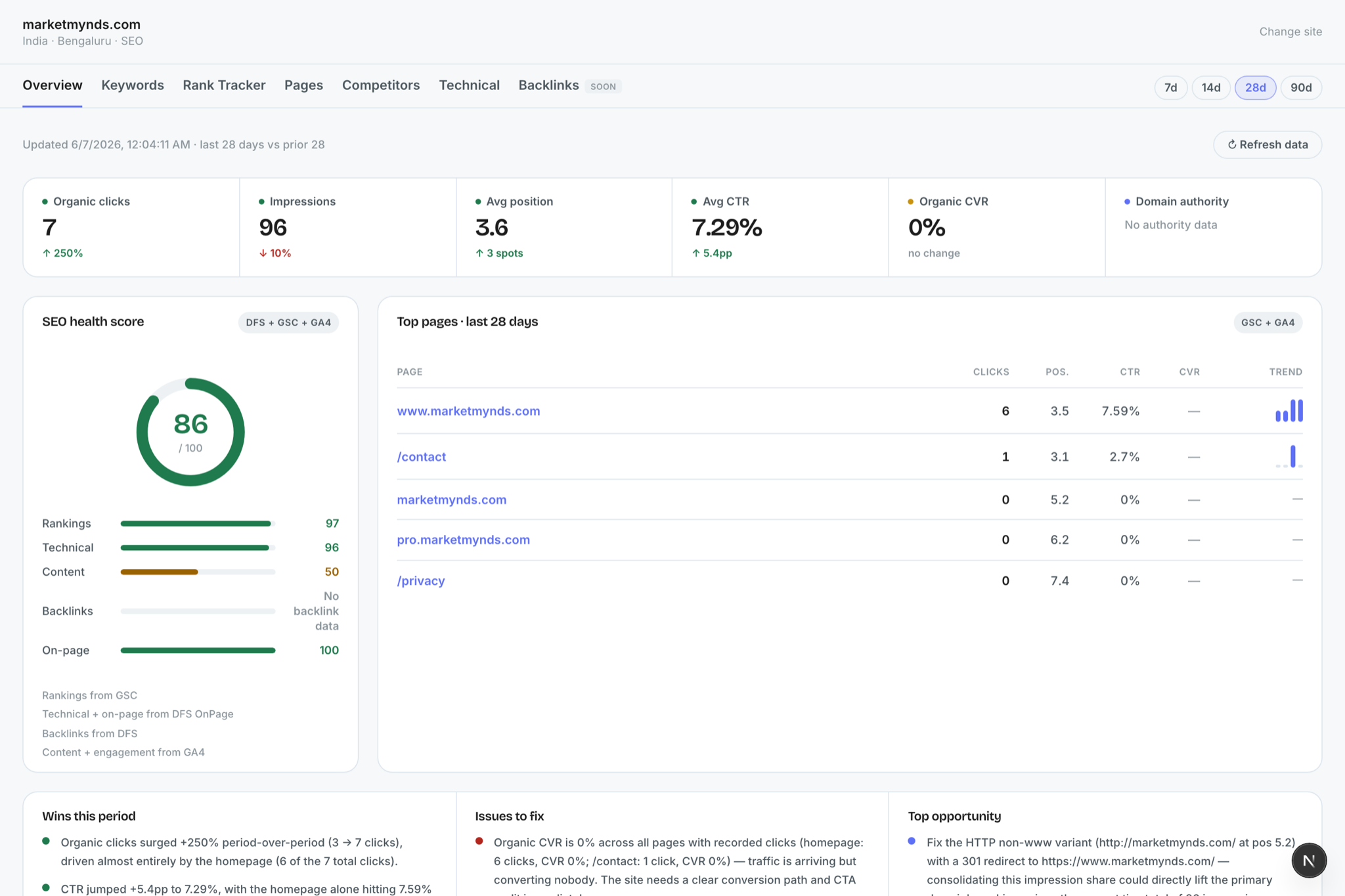Open the Technical tab

click(x=469, y=85)
